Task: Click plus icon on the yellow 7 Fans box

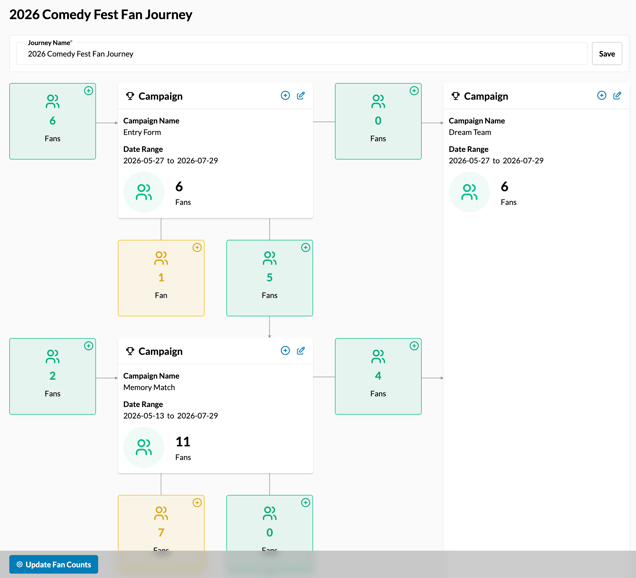Action: tap(197, 503)
